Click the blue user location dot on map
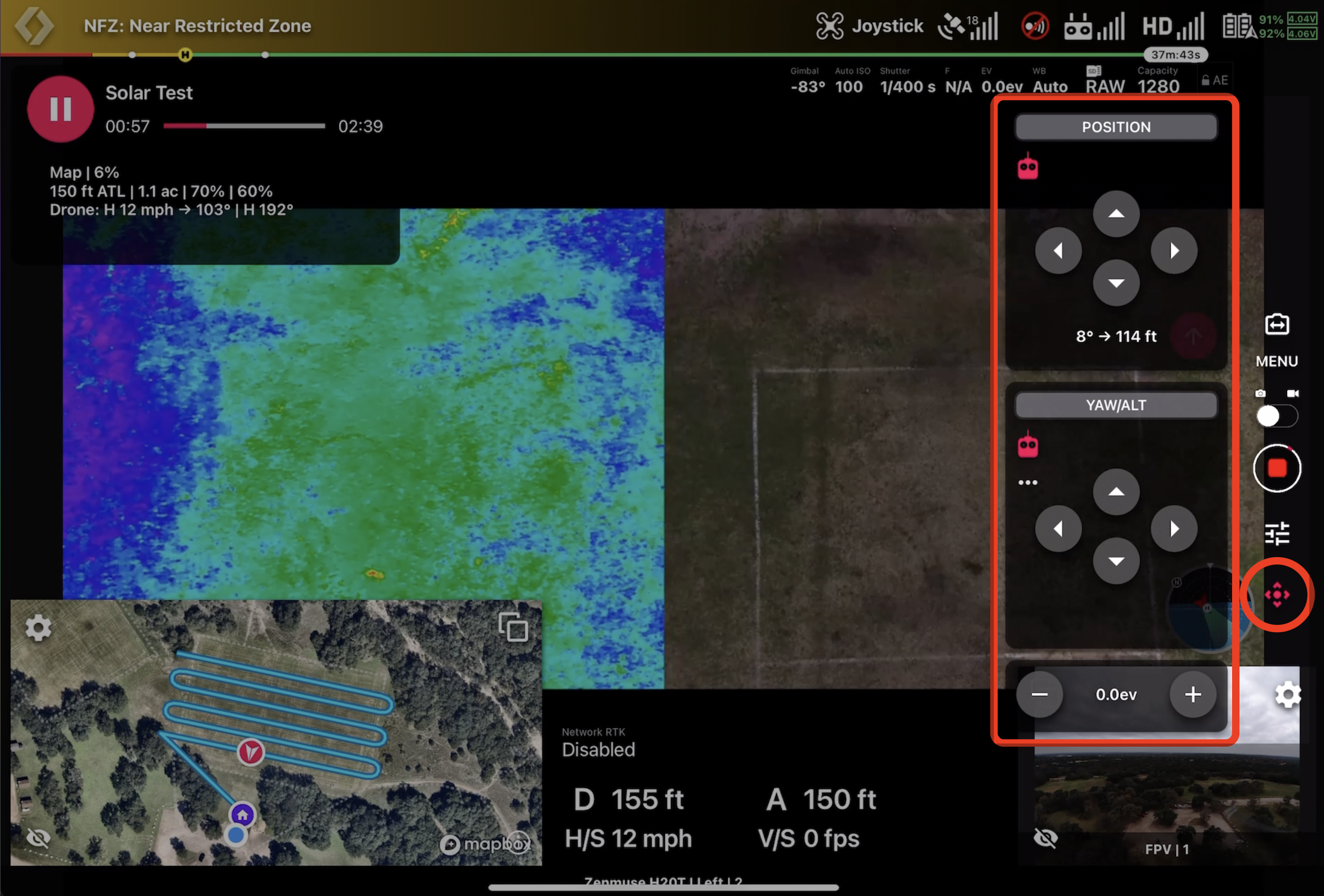The width and height of the screenshot is (1324, 896). pos(235,835)
